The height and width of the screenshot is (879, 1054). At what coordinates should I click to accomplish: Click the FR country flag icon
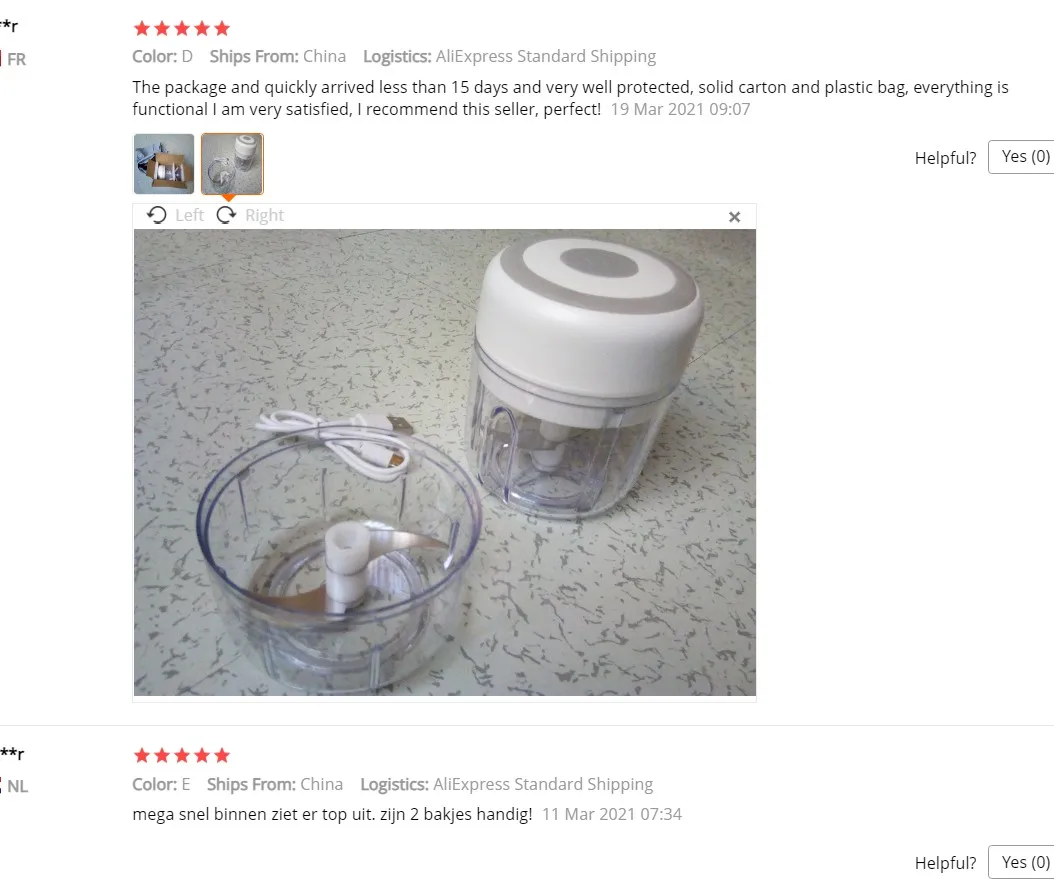(x=1, y=59)
